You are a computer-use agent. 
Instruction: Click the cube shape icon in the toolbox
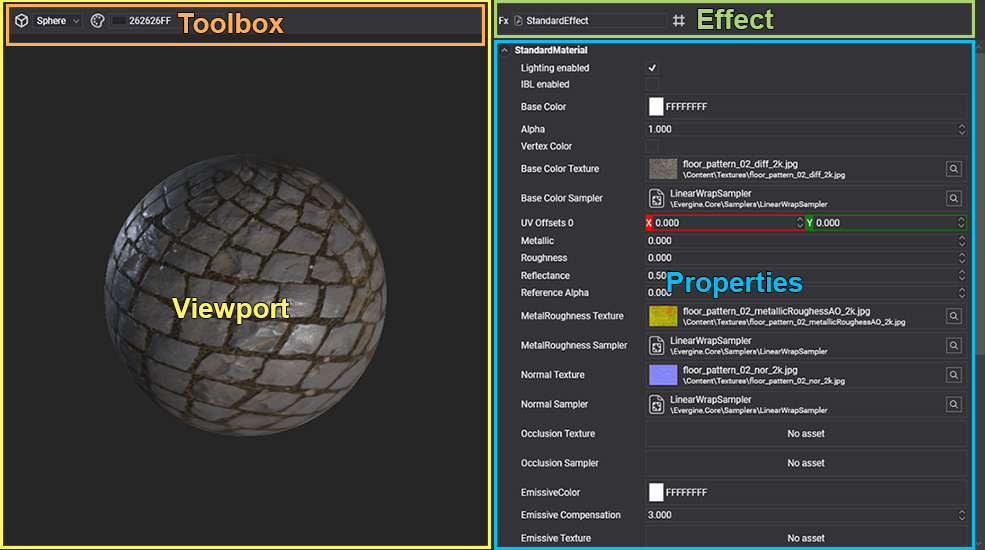point(21,20)
